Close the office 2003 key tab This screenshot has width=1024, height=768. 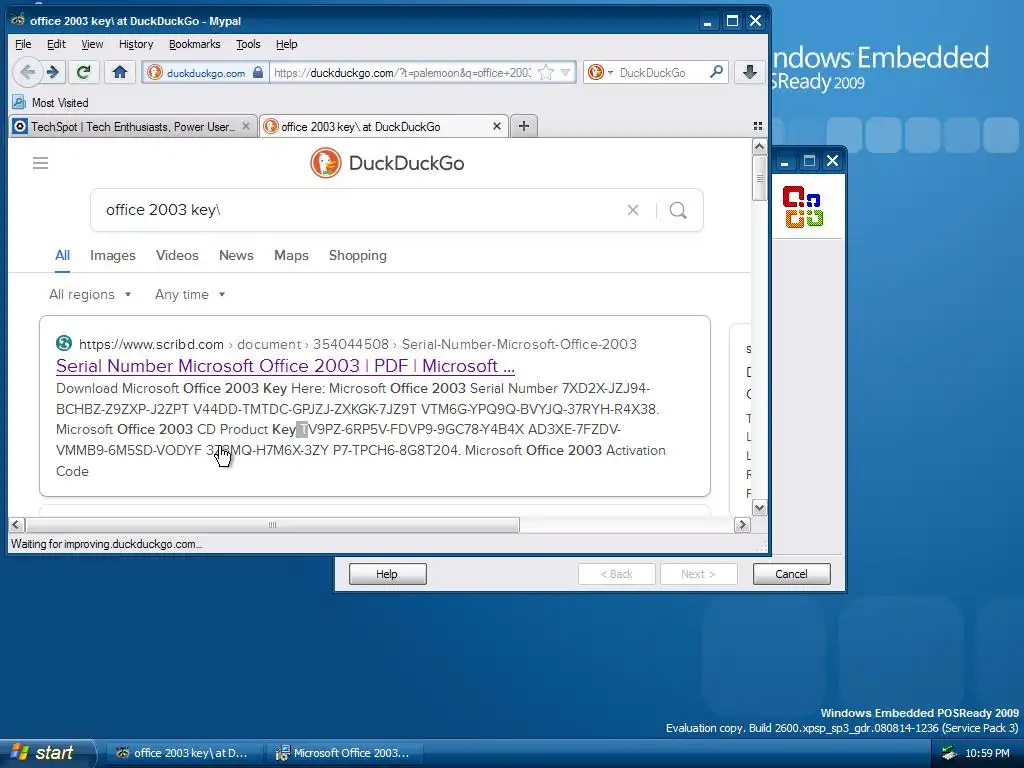[497, 126]
